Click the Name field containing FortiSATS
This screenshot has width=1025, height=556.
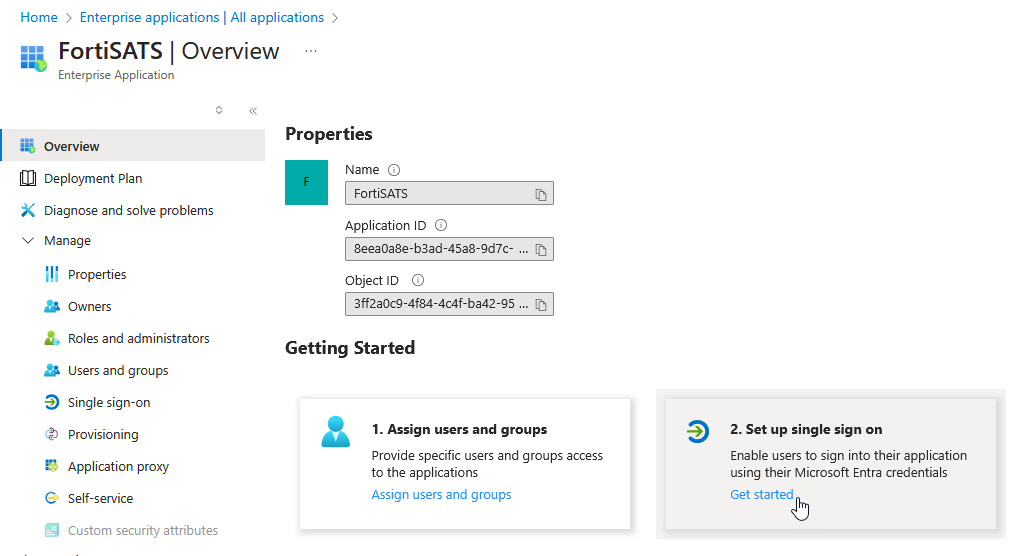(x=449, y=193)
